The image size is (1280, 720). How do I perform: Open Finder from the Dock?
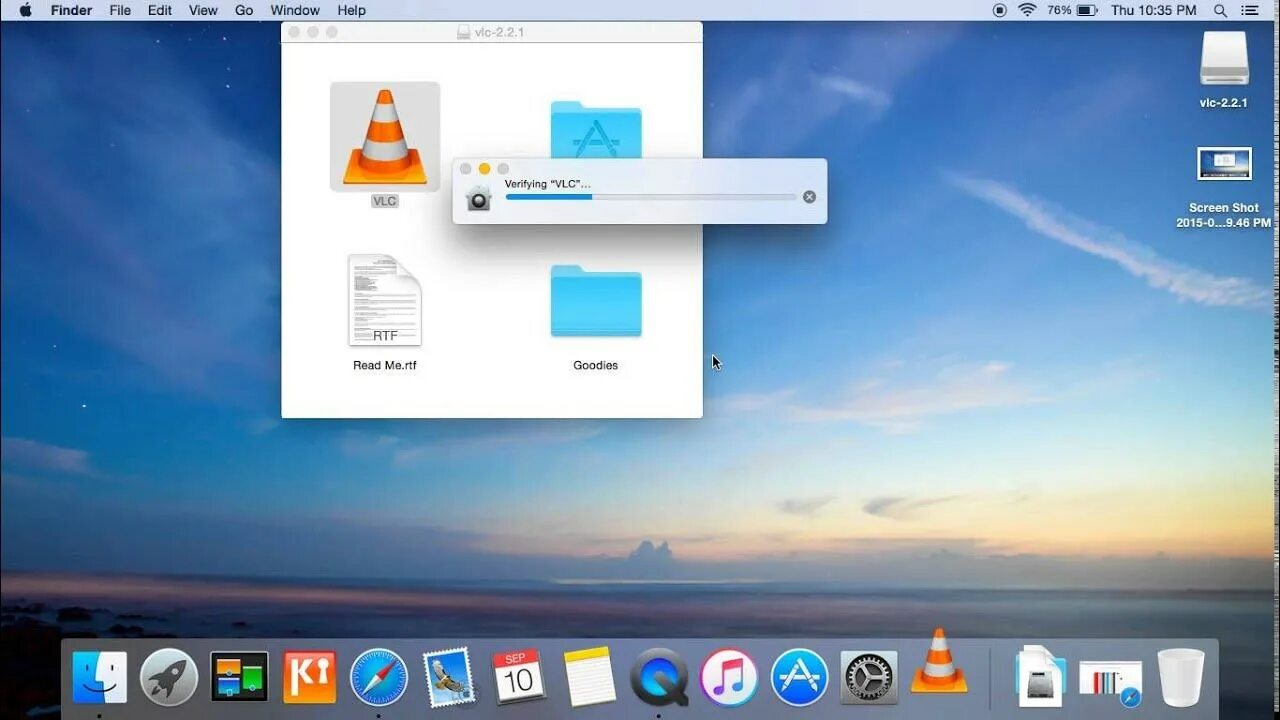(100, 678)
